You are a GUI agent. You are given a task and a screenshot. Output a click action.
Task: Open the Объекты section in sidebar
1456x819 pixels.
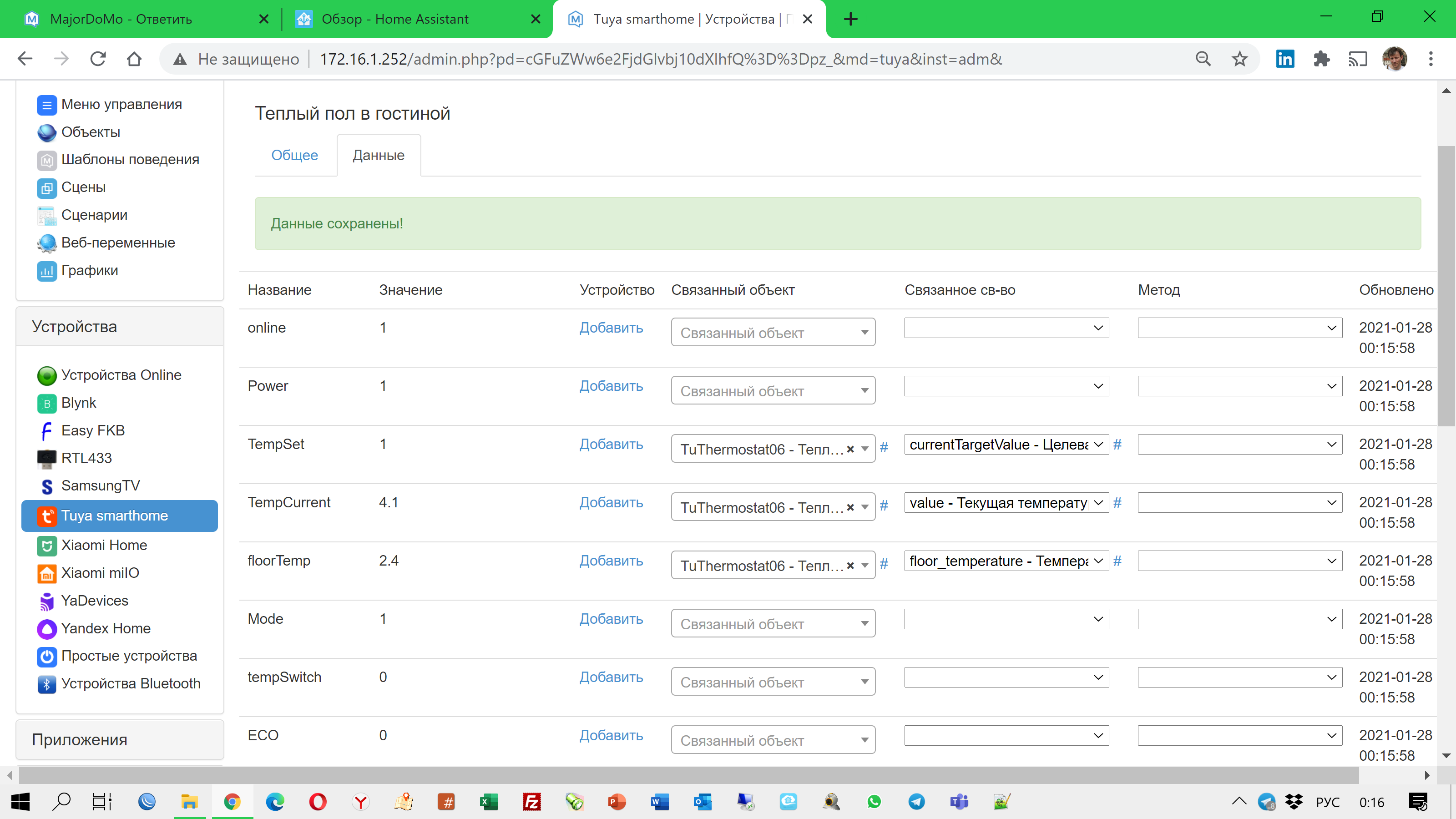pyautogui.click(x=91, y=131)
